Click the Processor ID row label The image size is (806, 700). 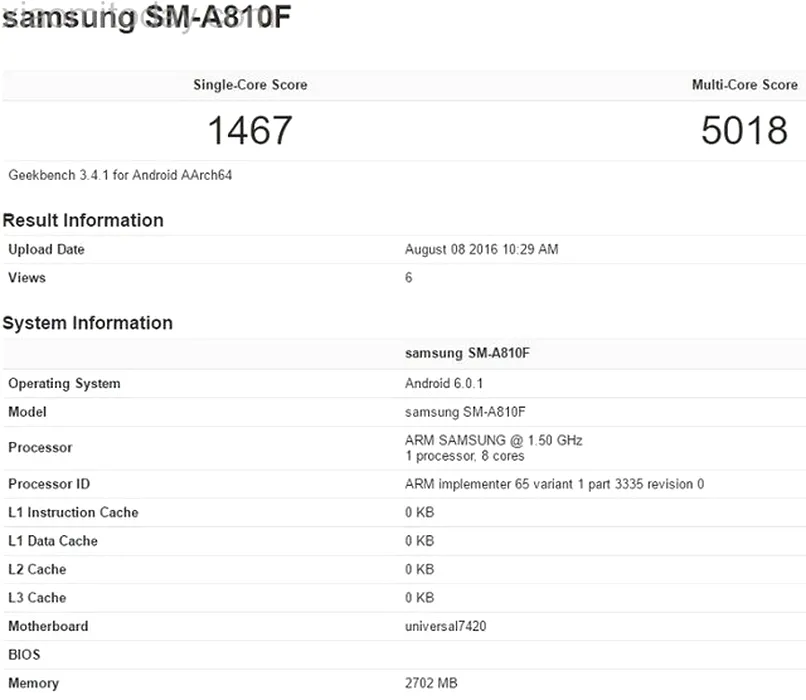(49, 484)
